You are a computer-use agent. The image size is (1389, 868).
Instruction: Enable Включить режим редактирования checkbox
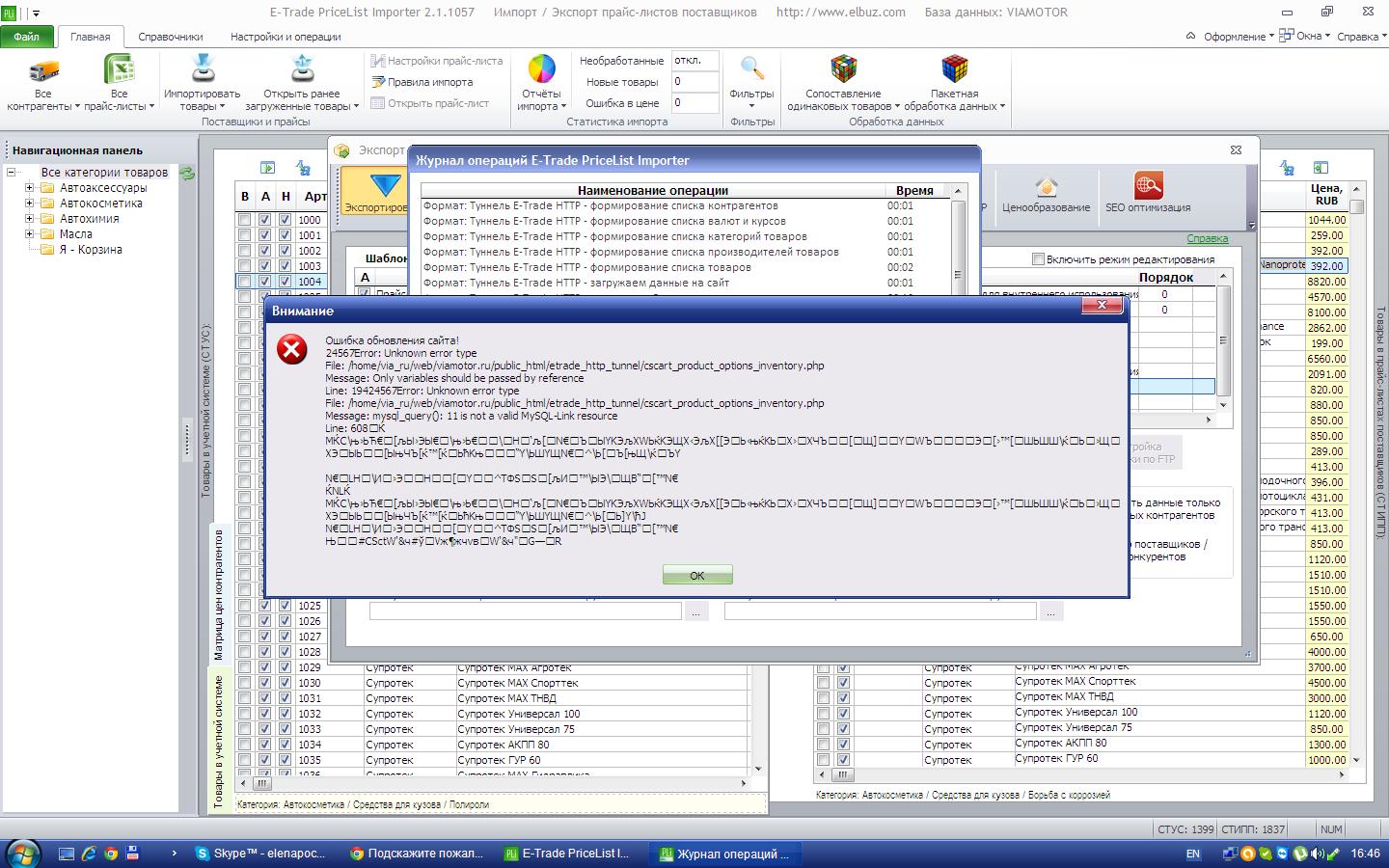point(1038,259)
